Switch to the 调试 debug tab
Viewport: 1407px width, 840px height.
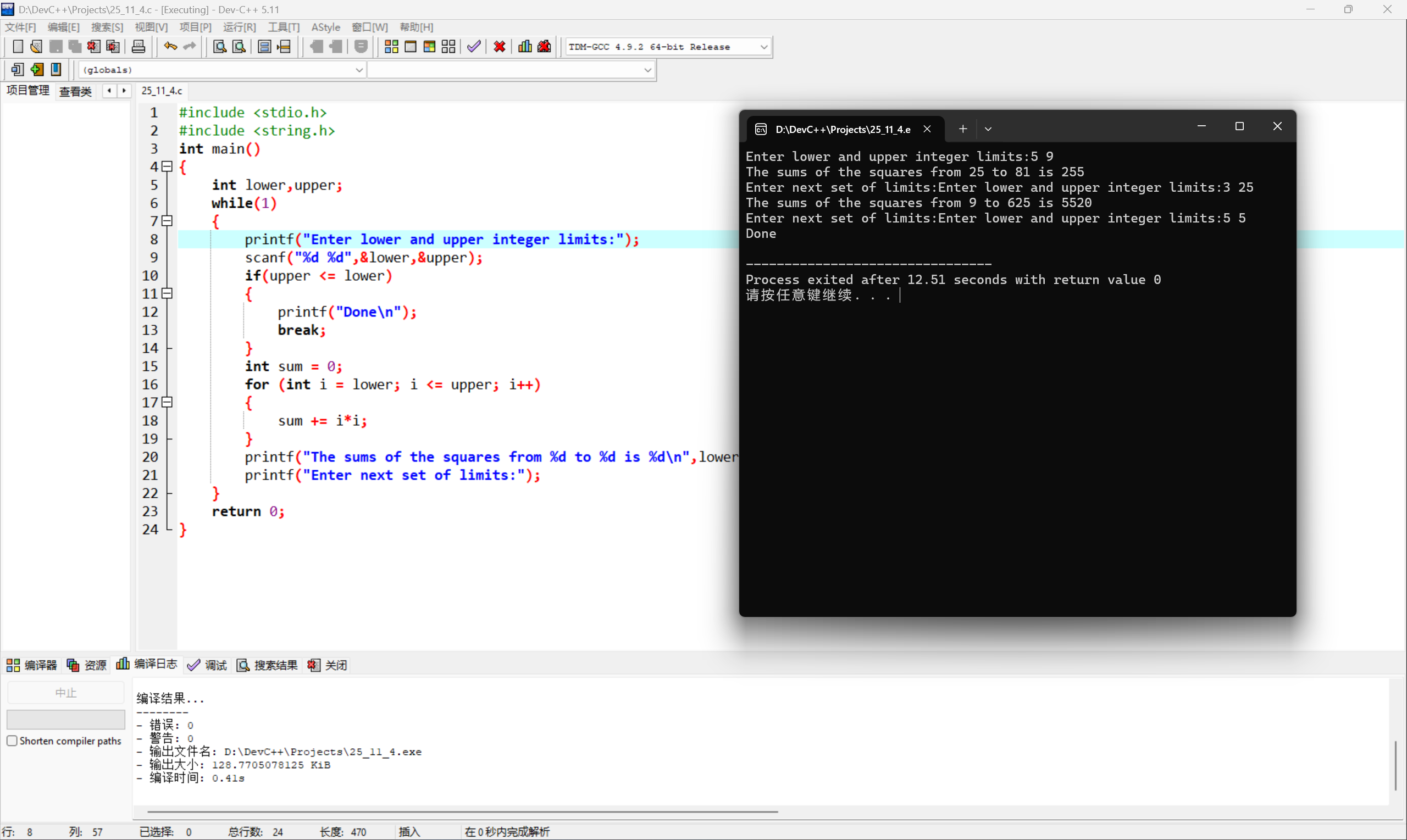[207, 665]
